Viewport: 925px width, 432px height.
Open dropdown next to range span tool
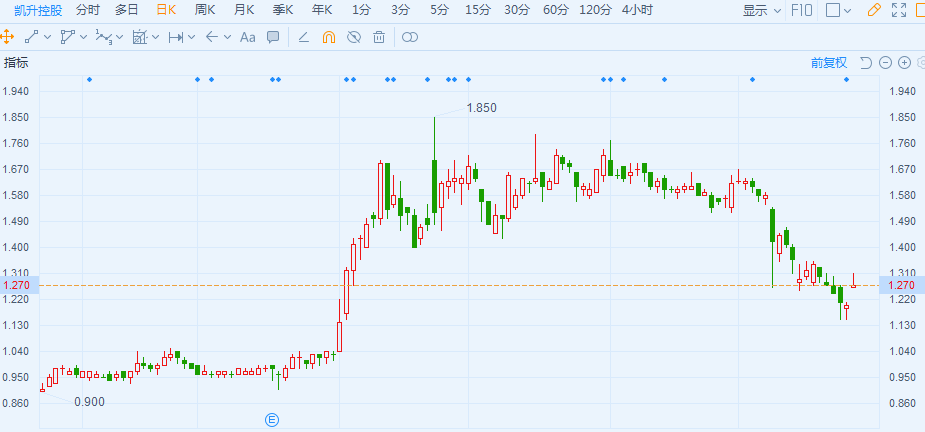coord(191,37)
